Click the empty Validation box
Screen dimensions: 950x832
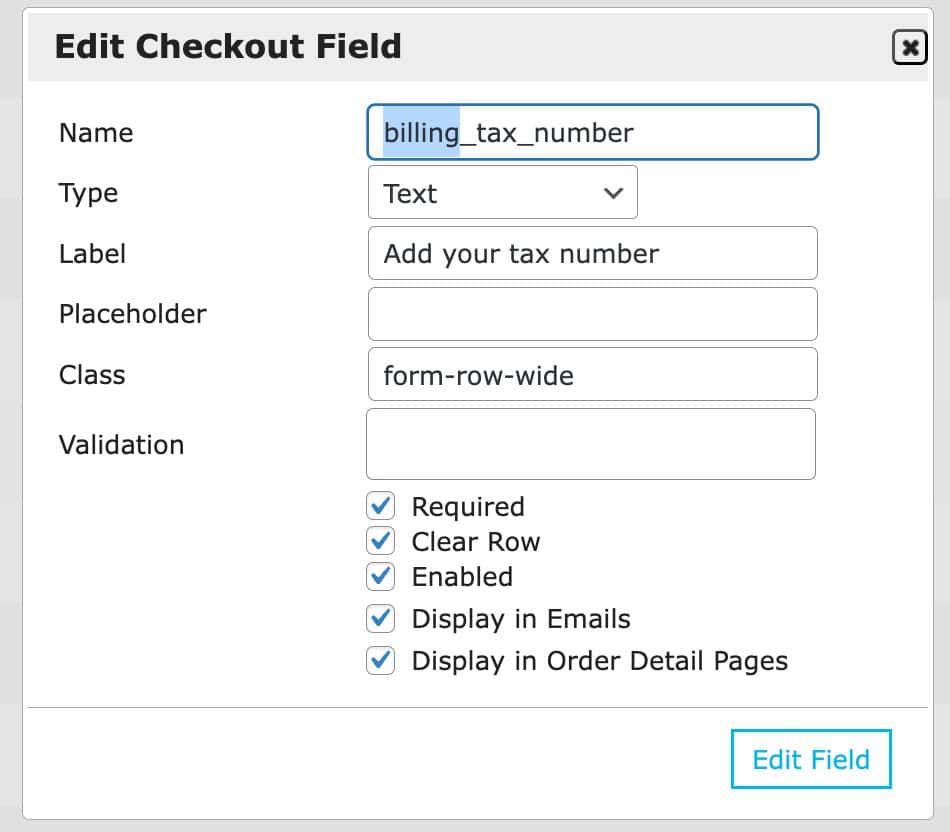[x=590, y=444]
